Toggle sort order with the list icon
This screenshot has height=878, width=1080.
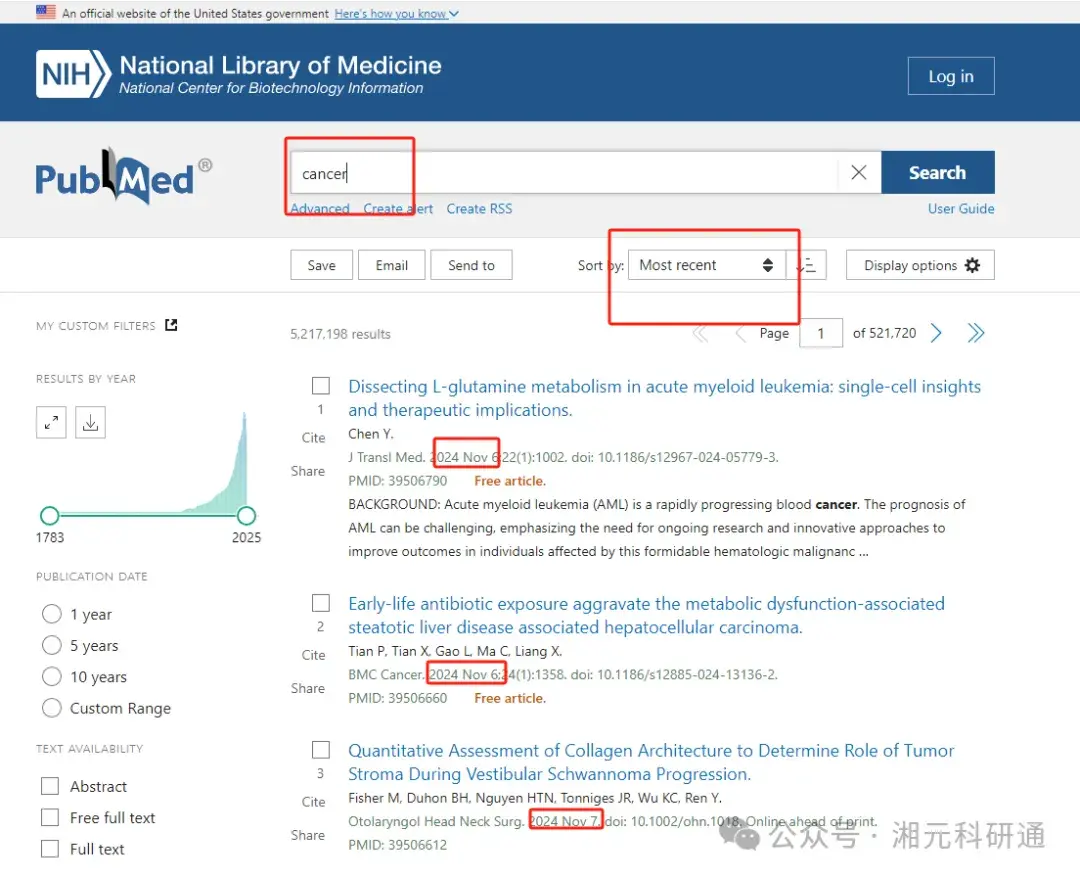tap(808, 265)
